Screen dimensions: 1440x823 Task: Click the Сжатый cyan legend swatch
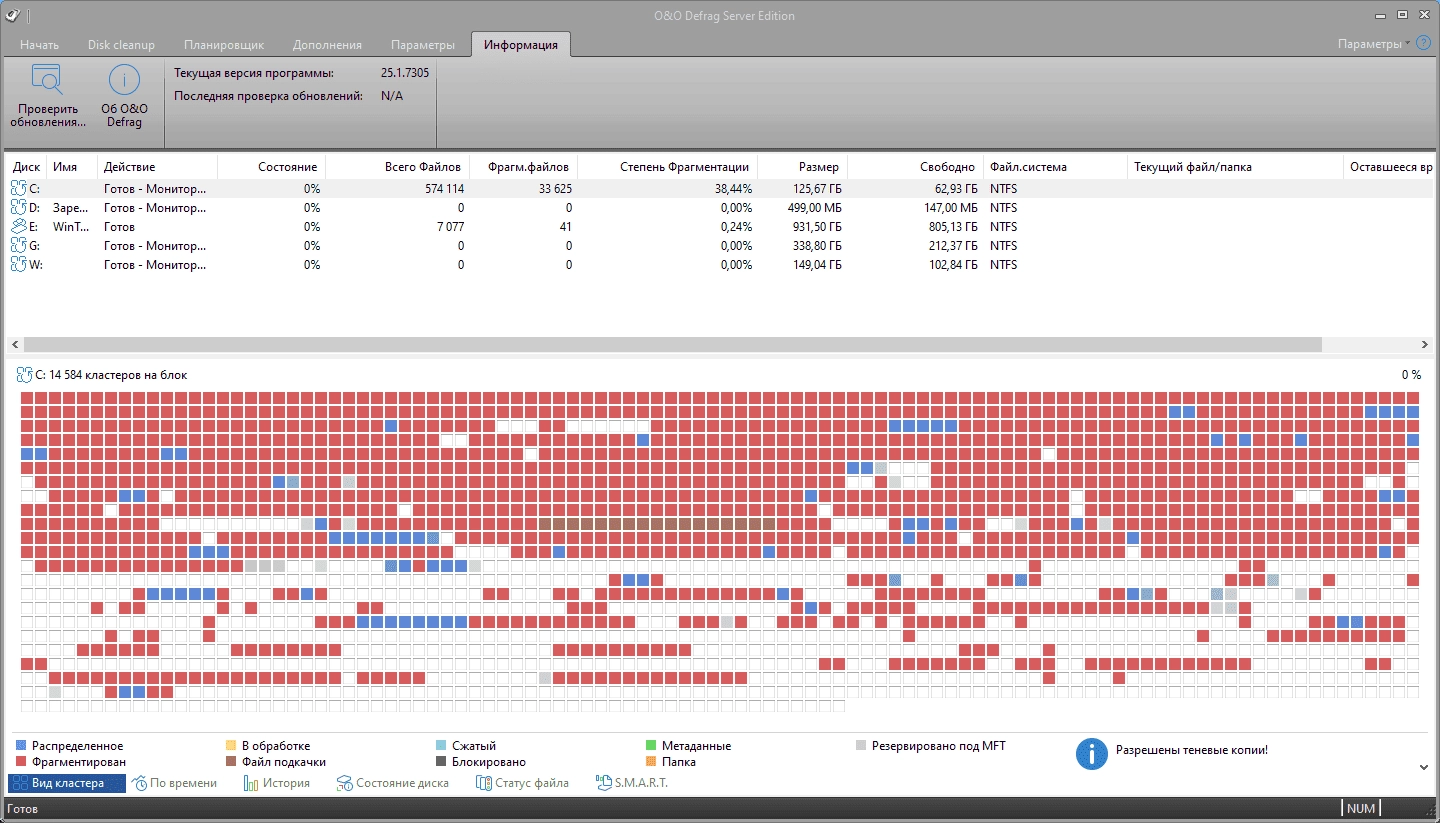pos(441,746)
